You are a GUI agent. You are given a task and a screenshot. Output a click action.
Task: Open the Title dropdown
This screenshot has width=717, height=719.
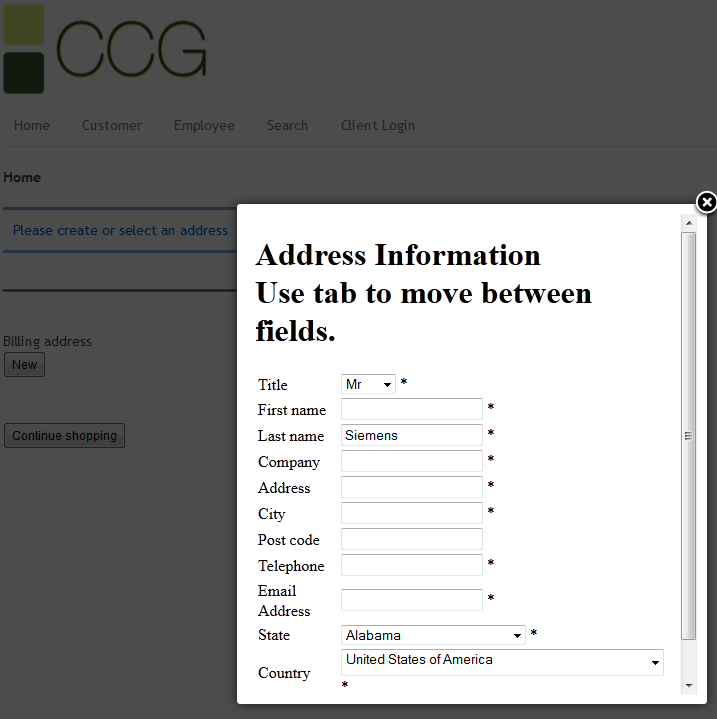pyautogui.click(x=368, y=384)
